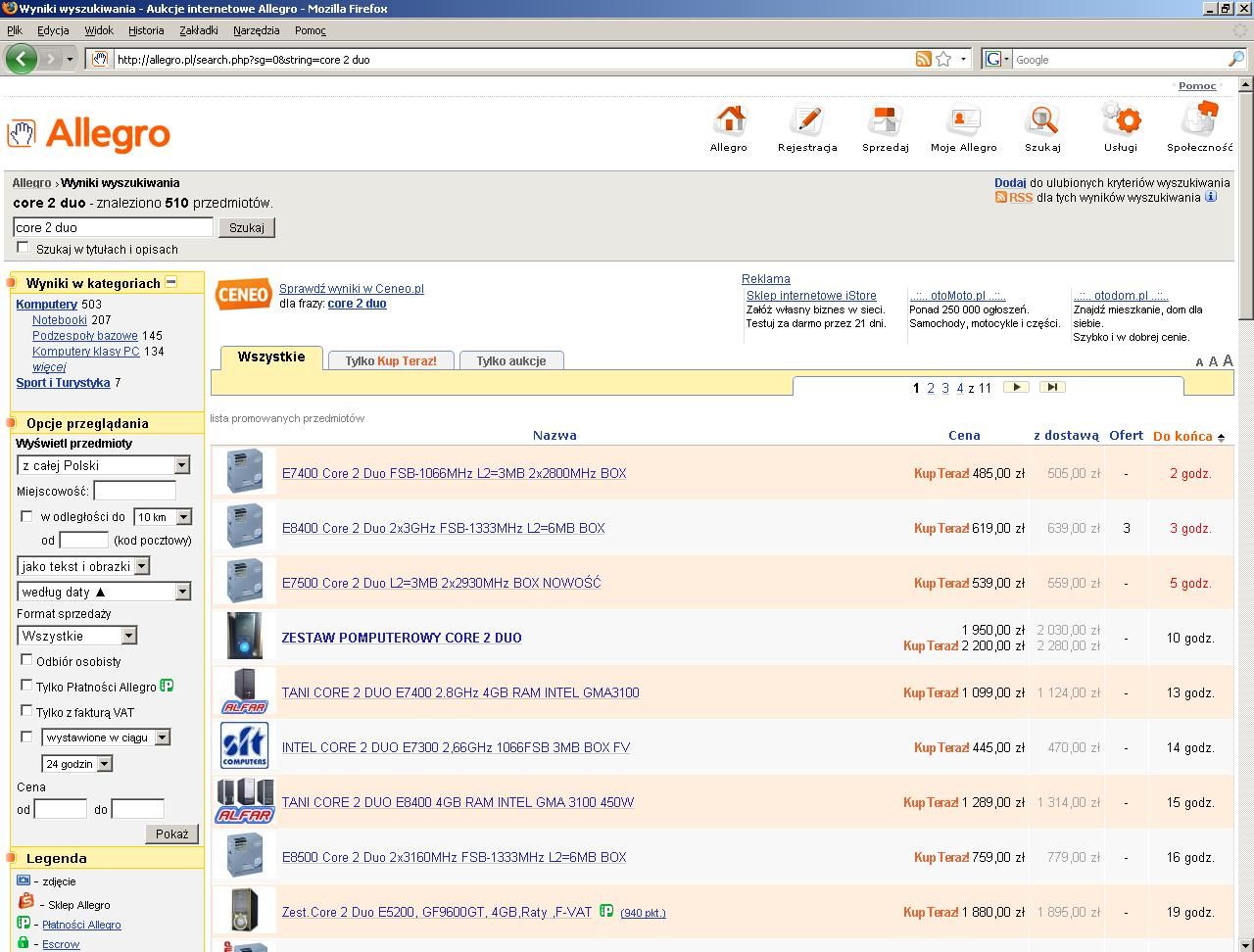Click the site identity icon in the address bar
Viewport: 1254px width, 952px height.
coord(99,59)
